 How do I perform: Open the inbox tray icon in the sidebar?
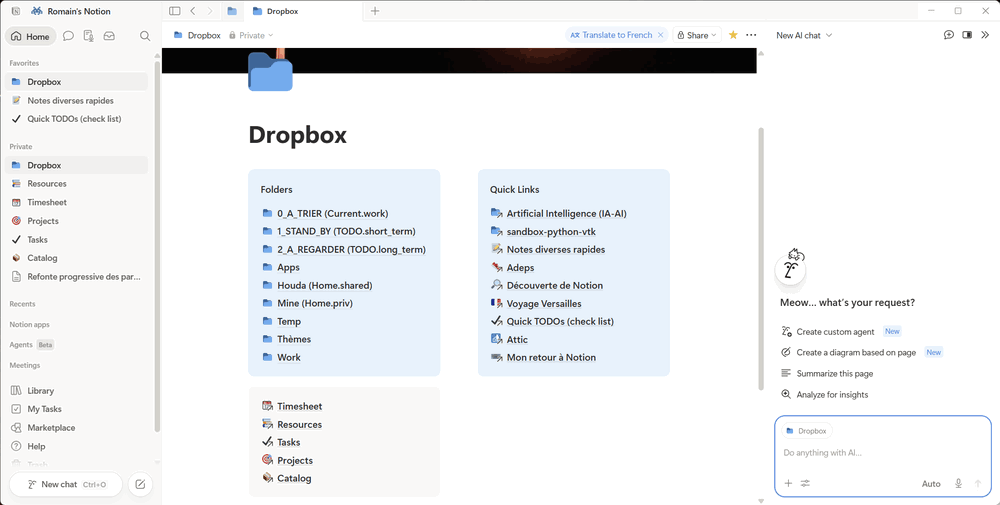(x=109, y=36)
